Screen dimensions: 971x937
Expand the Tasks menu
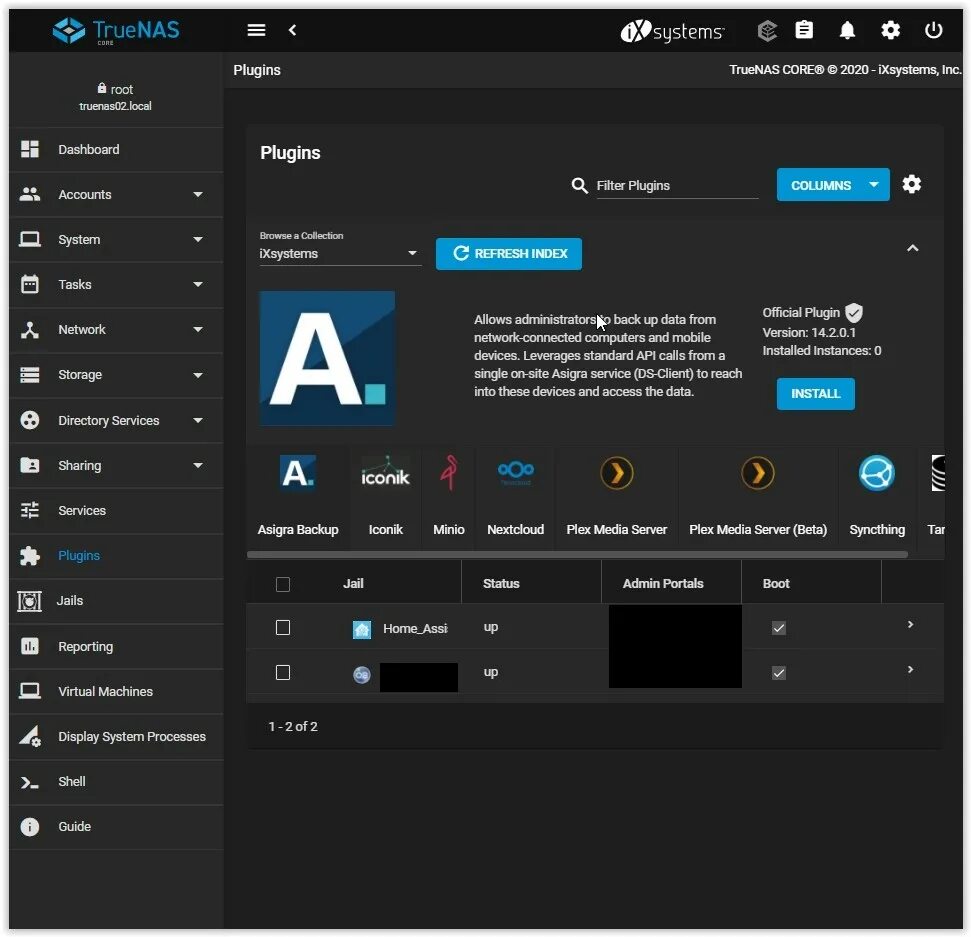[116, 284]
